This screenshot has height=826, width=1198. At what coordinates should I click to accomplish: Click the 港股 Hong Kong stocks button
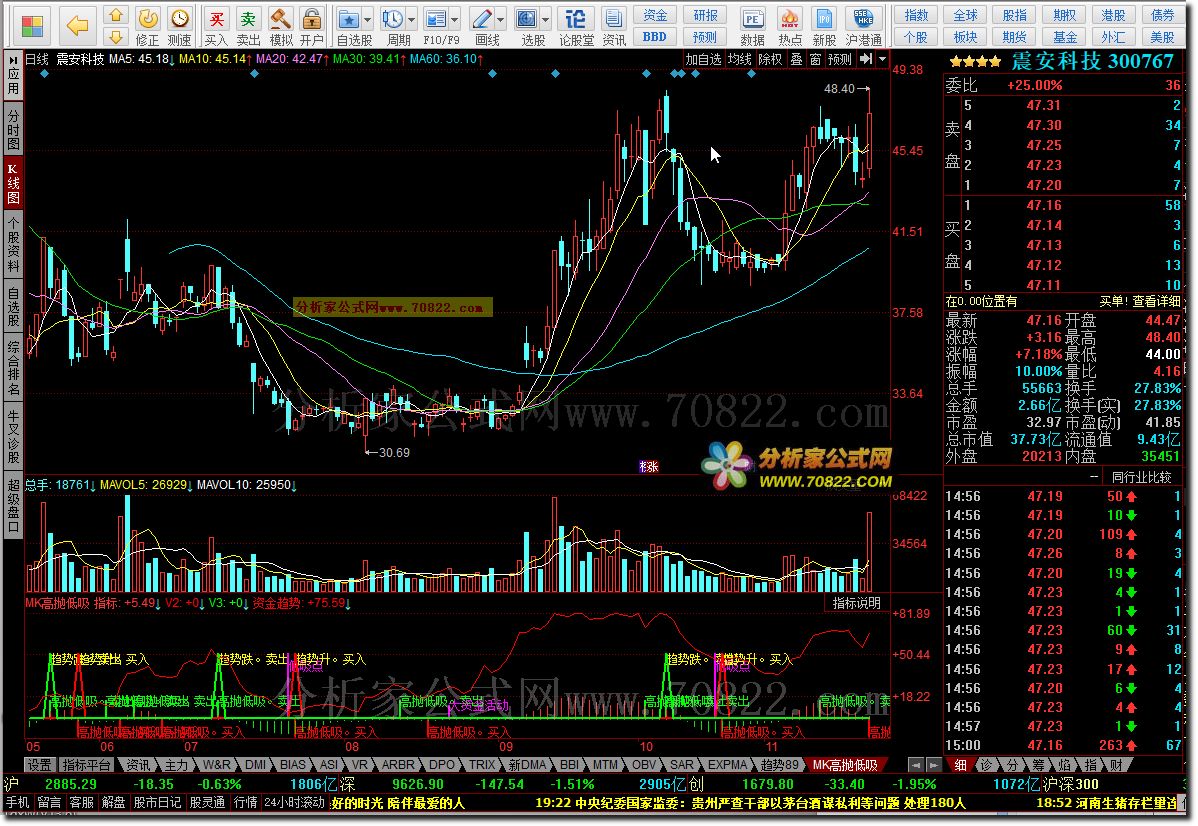[x=1113, y=15]
